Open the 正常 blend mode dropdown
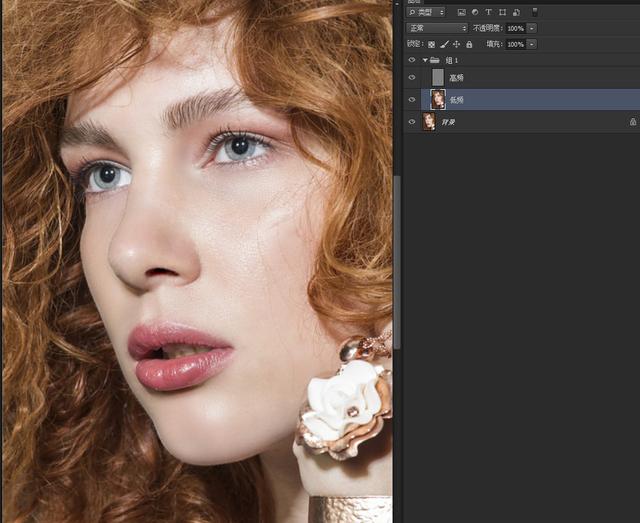This screenshot has width=640, height=523. (436, 28)
